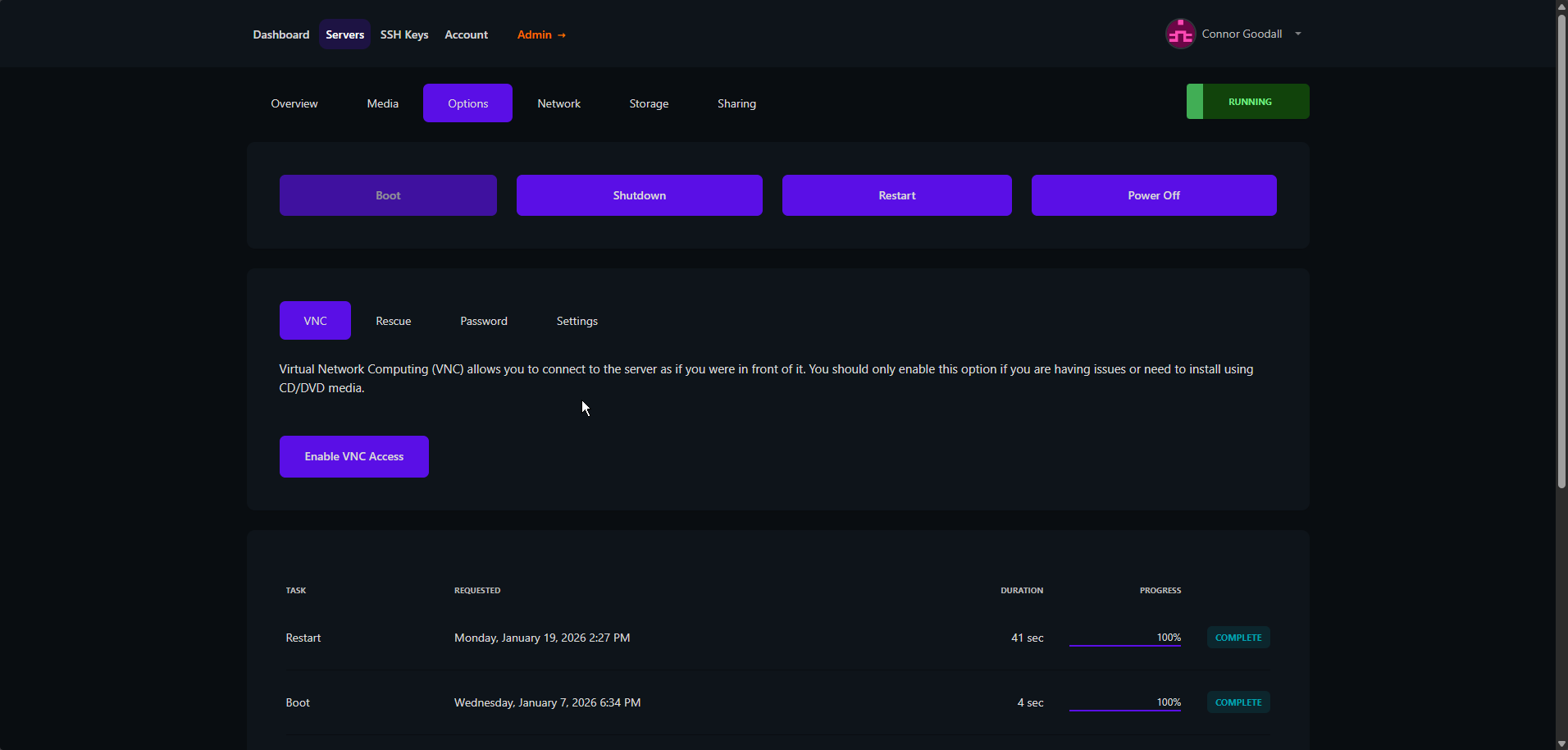1568x750 pixels.
Task: Expand the user account dropdown arrow
Action: point(1298,34)
